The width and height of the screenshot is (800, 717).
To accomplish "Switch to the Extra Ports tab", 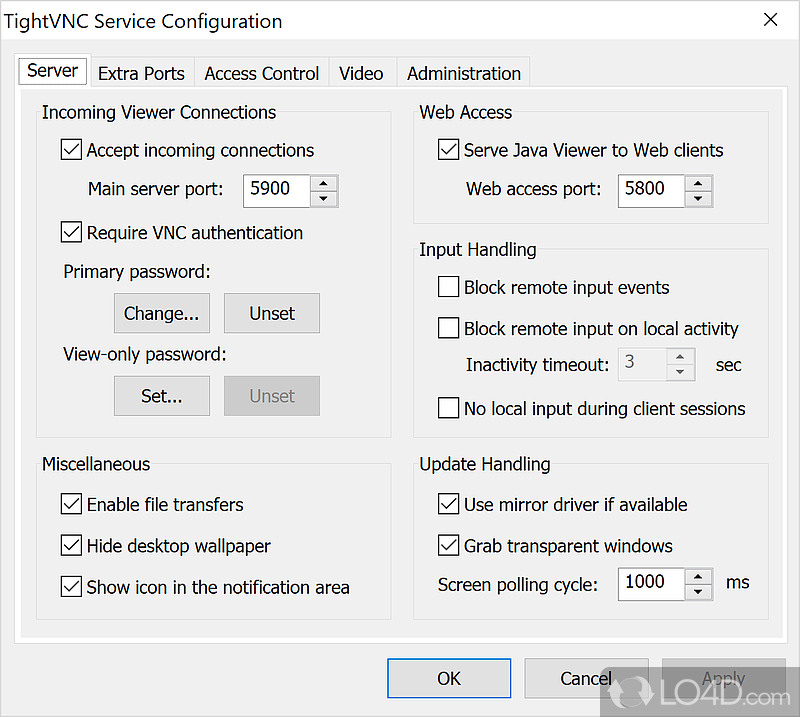I will [x=141, y=73].
